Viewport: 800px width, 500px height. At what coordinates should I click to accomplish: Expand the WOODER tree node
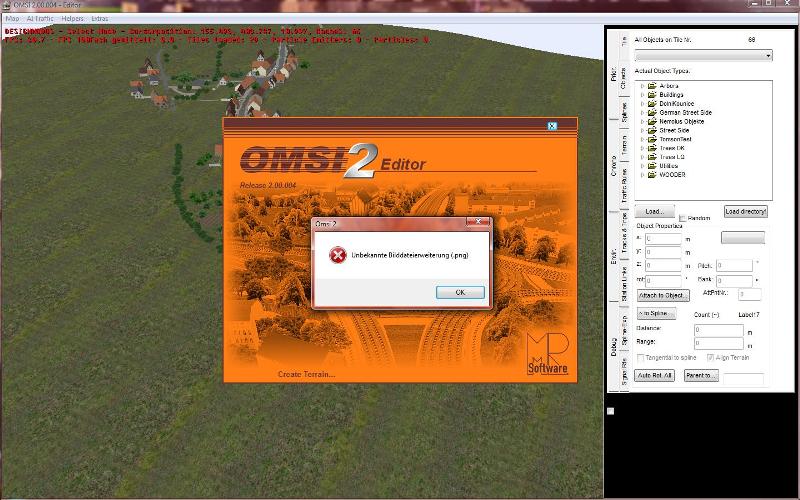click(x=642, y=175)
